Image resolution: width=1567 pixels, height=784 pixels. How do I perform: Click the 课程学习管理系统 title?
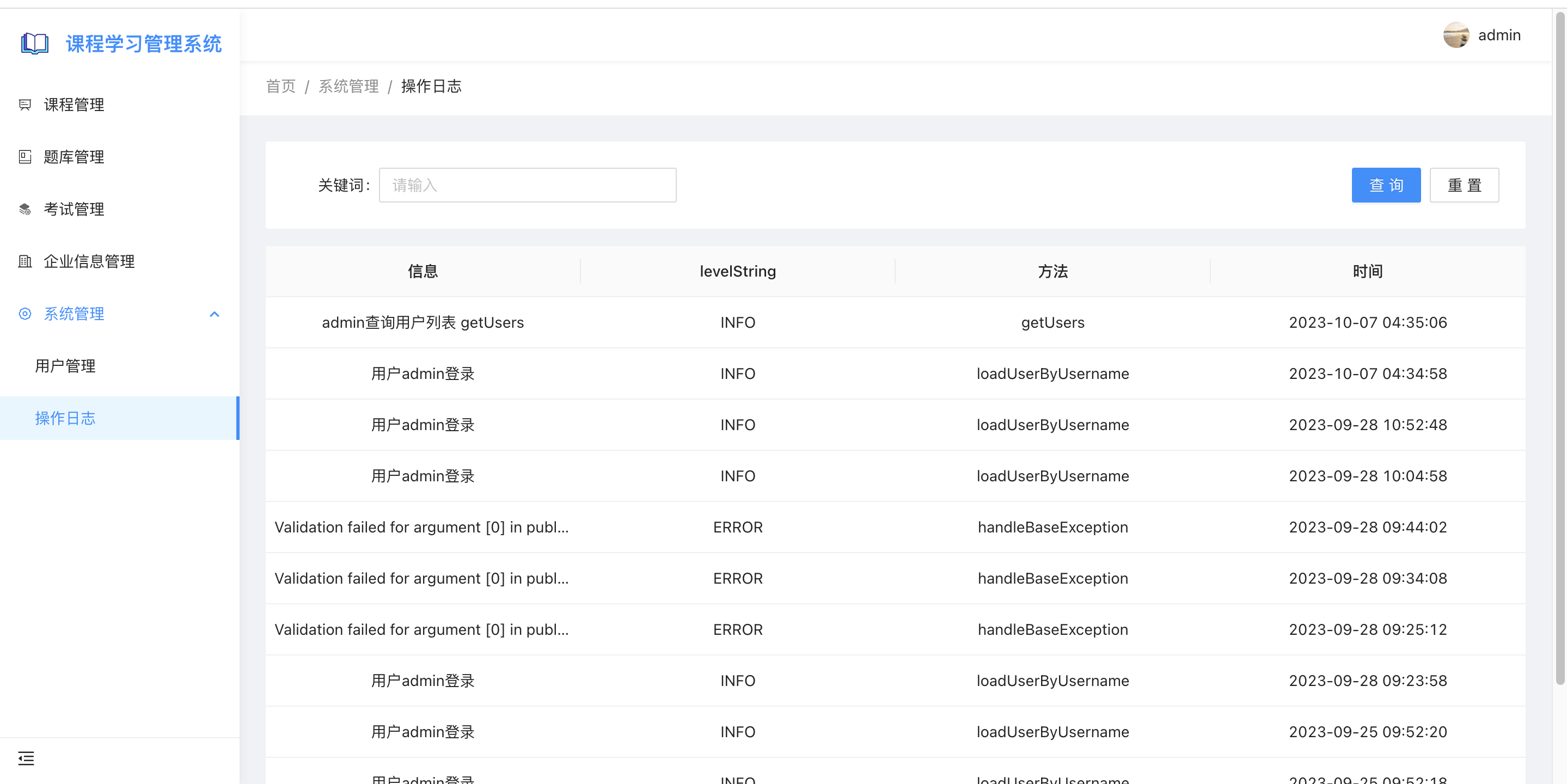point(144,44)
